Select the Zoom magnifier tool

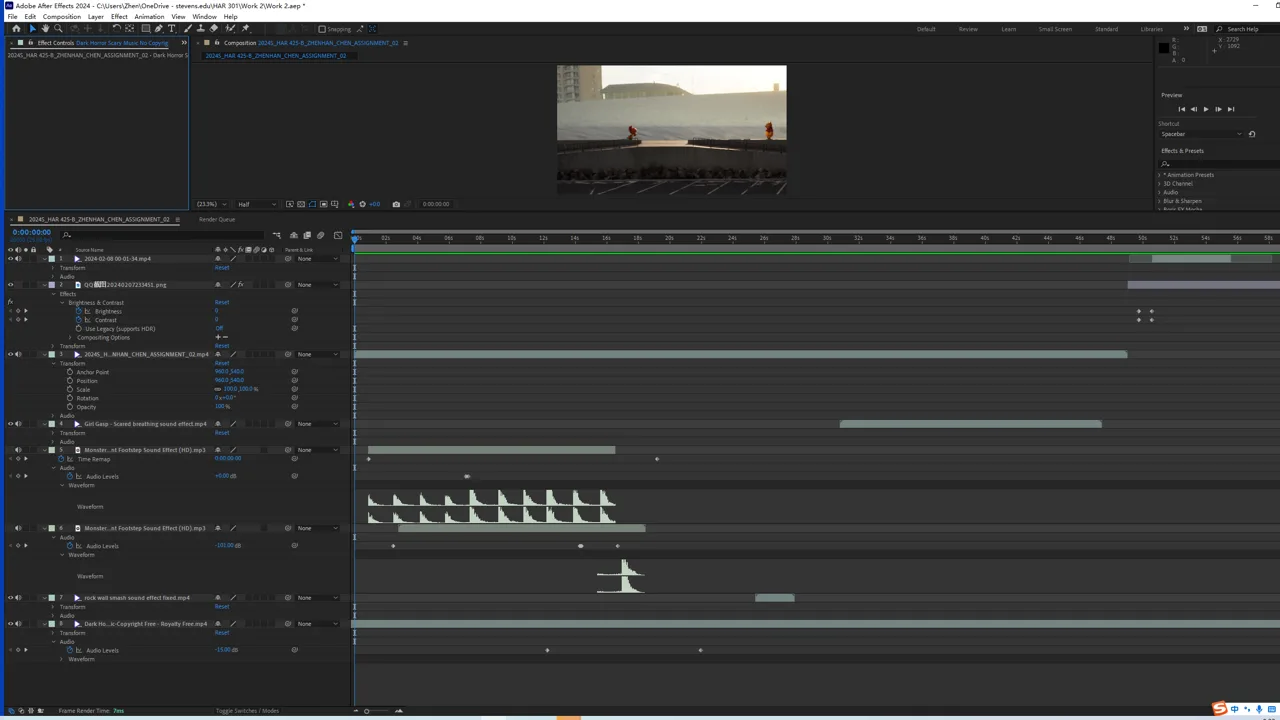(x=58, y=29)
